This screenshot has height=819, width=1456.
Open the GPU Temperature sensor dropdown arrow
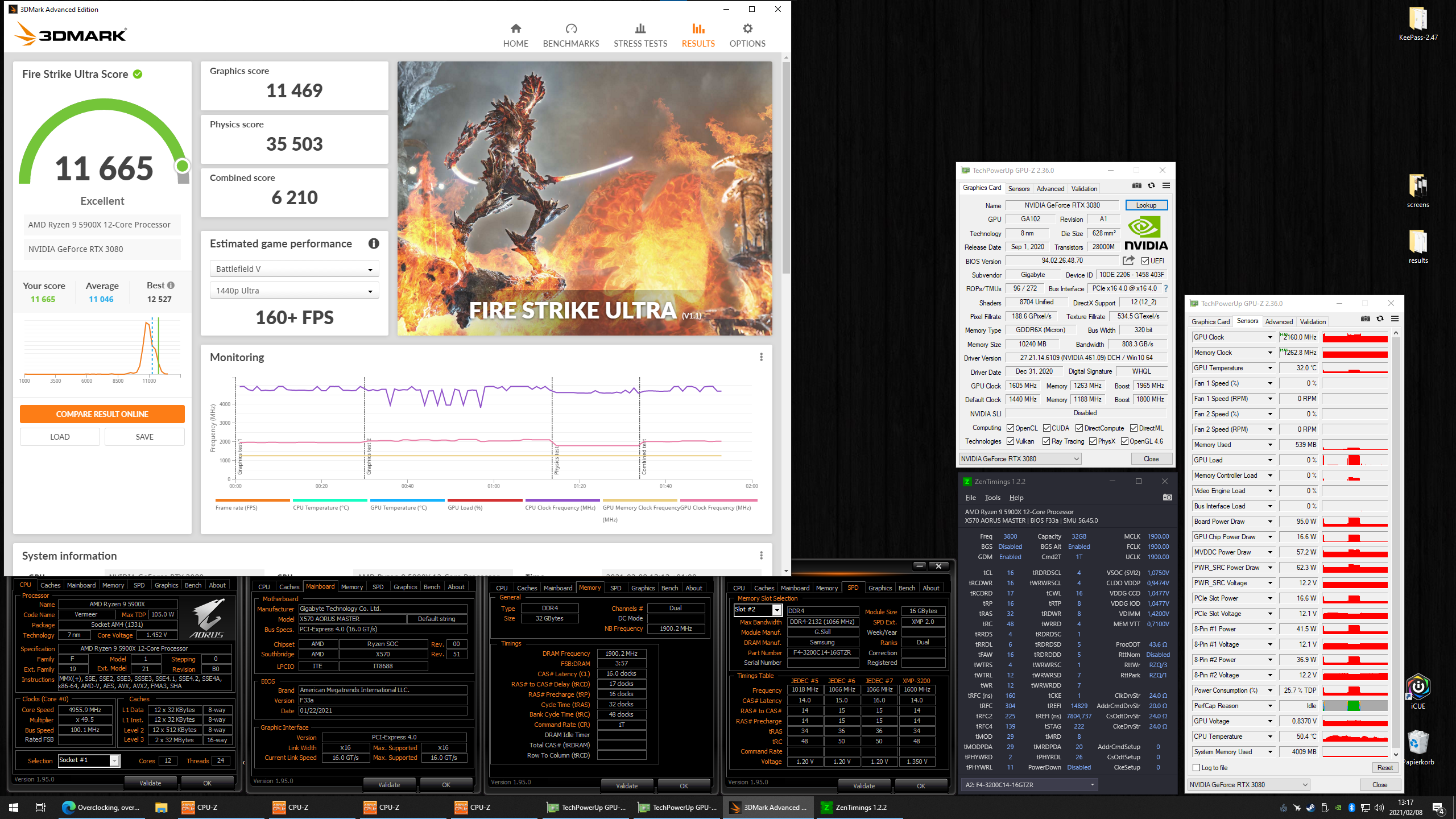[1270, 368]
